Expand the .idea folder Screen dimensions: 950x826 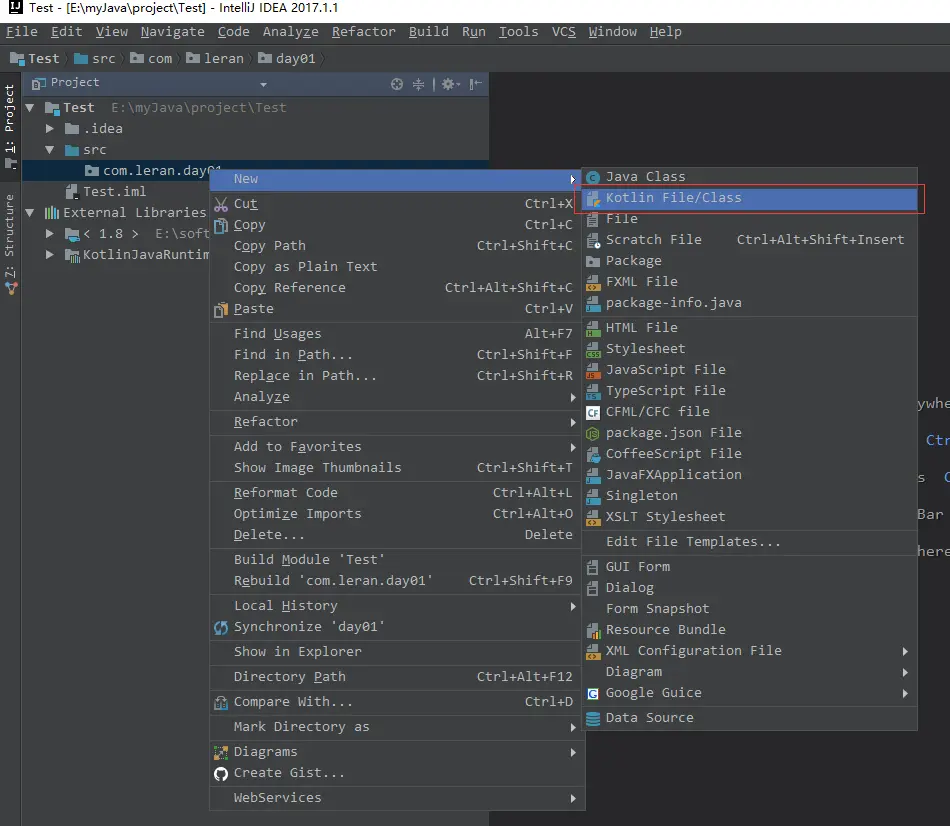pos(50,128)
